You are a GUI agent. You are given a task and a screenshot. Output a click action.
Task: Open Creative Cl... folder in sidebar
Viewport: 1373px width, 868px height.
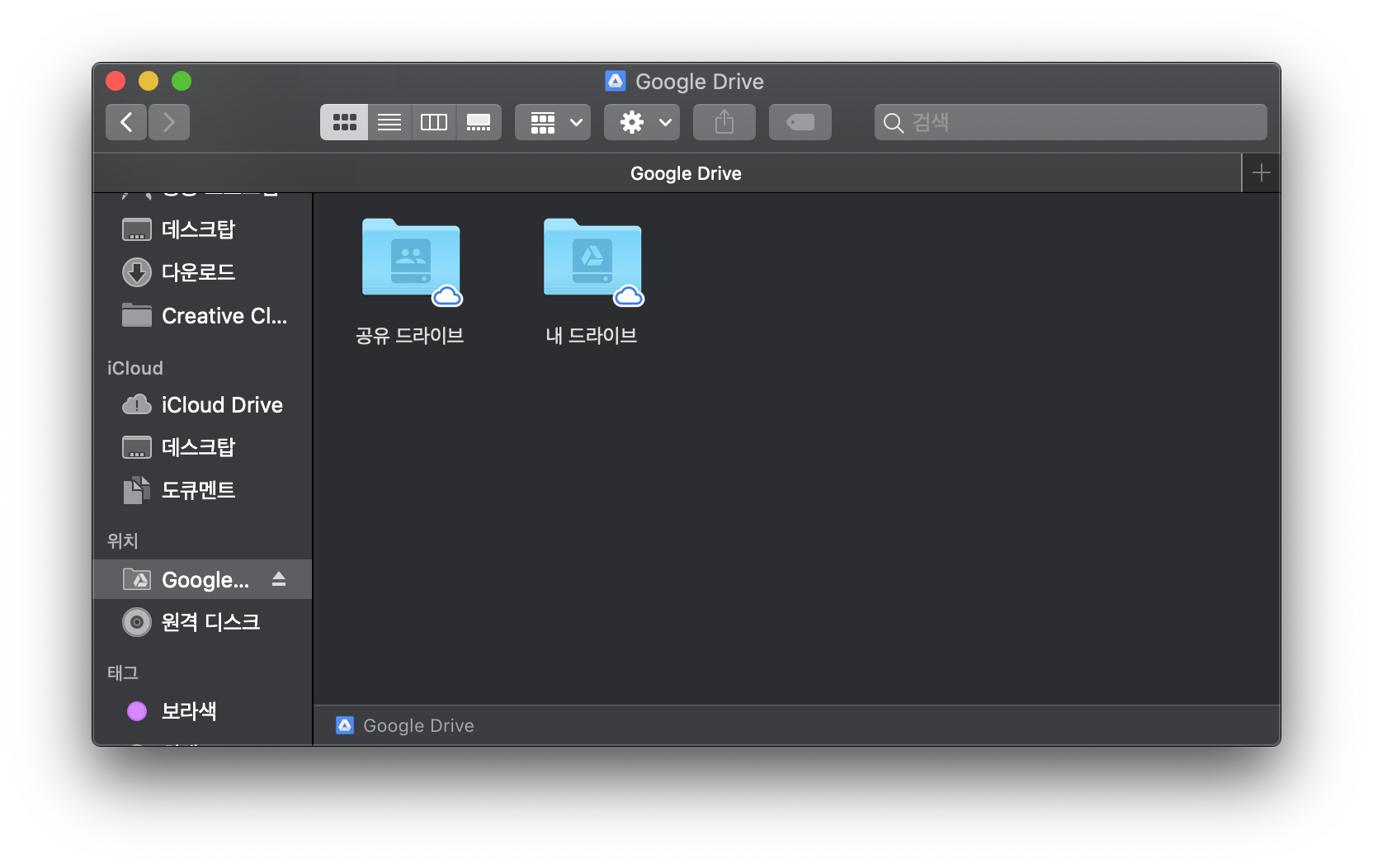pos(203,315)
